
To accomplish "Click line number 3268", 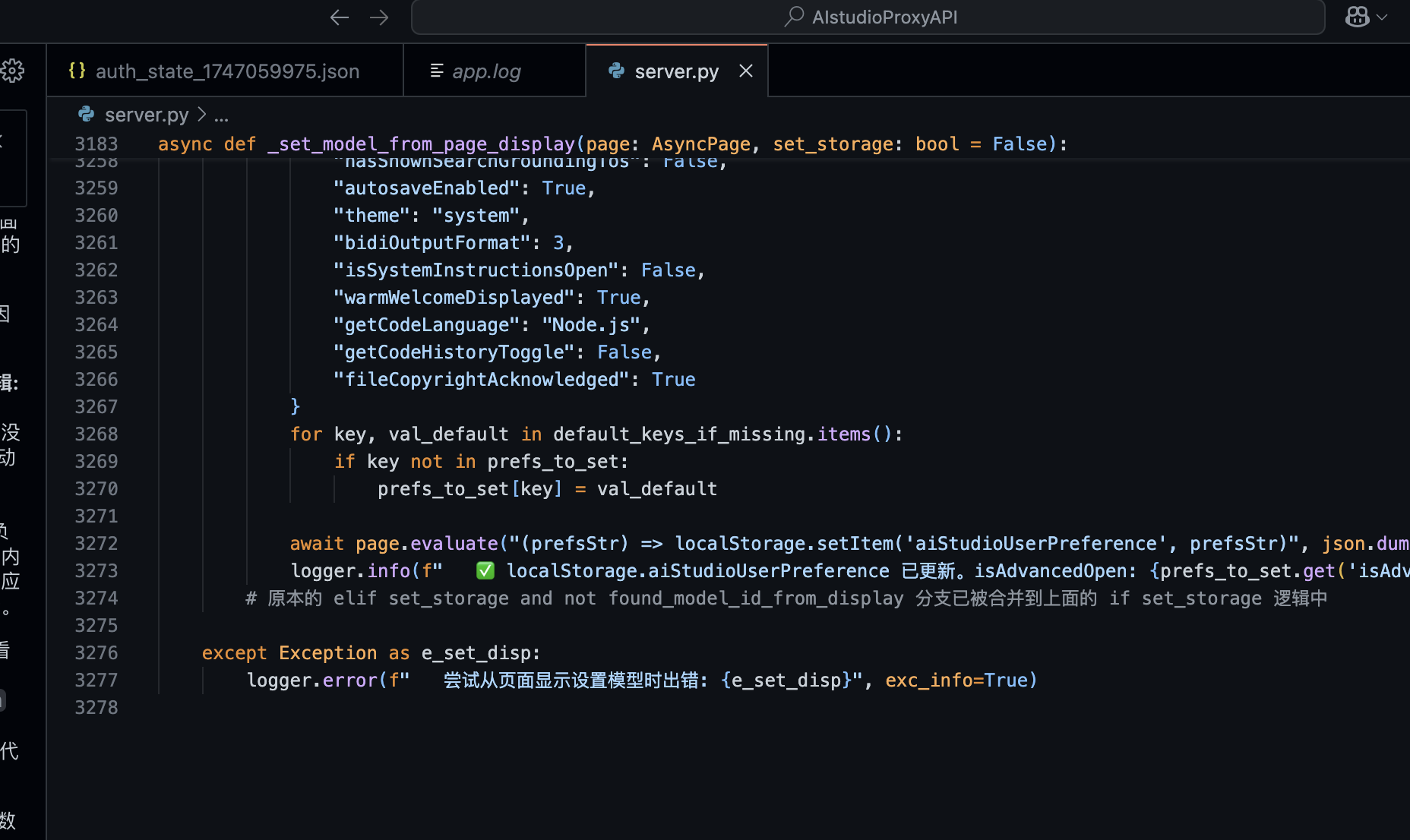I will tap(96, 434).
